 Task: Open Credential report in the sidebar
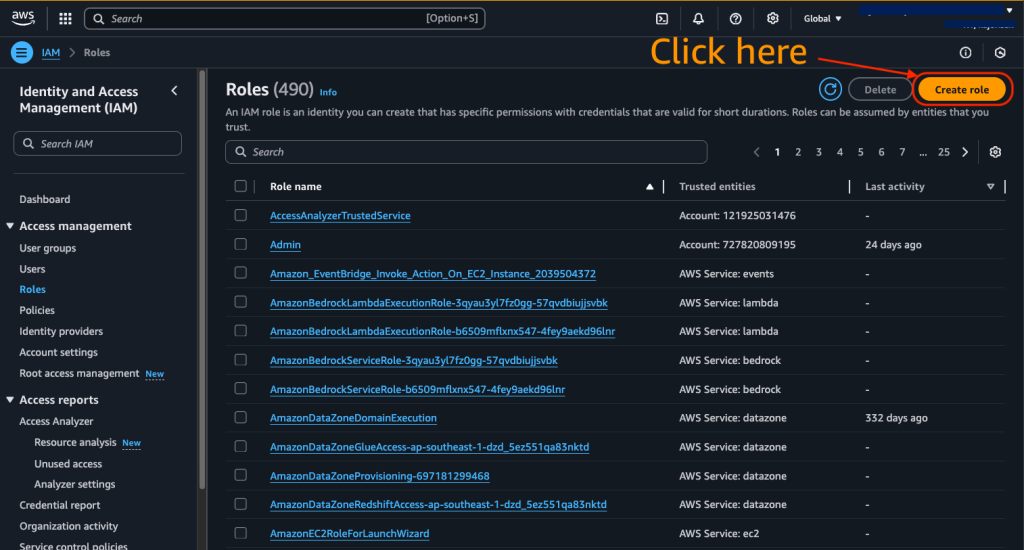59,505
